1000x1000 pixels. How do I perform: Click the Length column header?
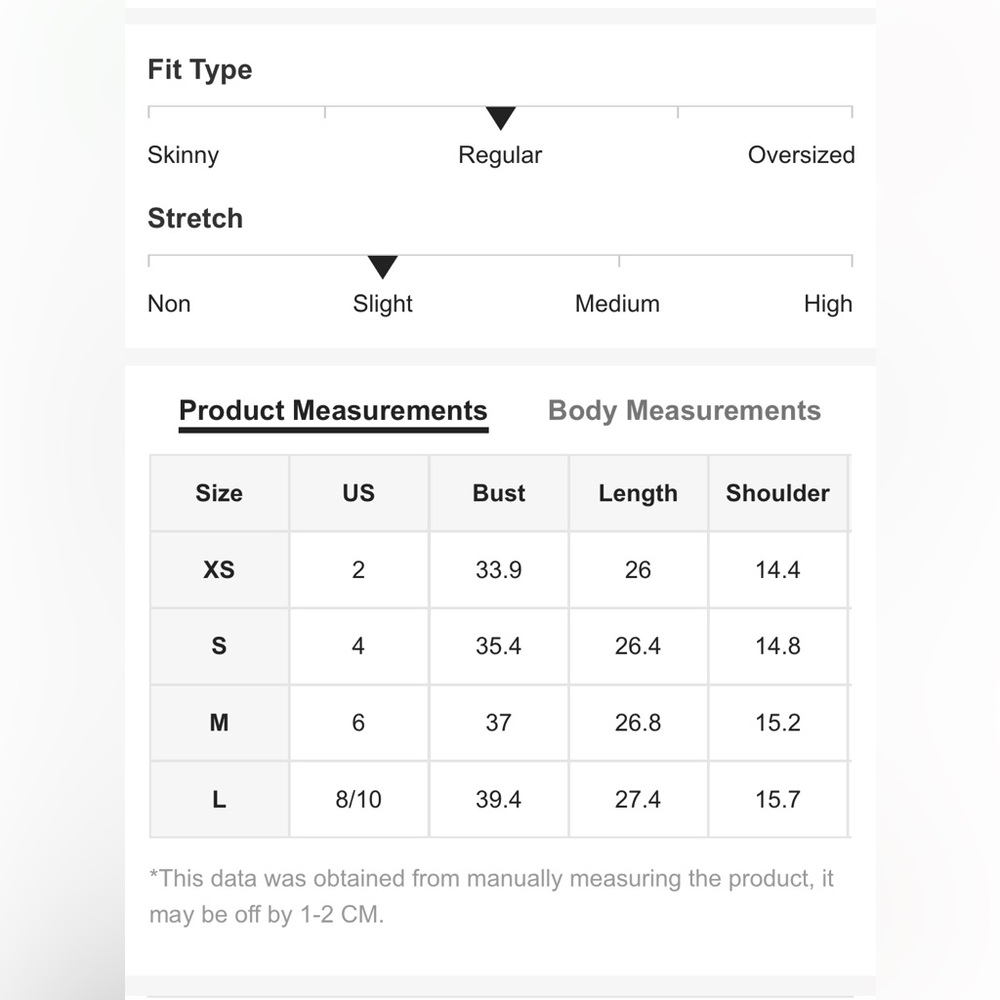point(638,493)
